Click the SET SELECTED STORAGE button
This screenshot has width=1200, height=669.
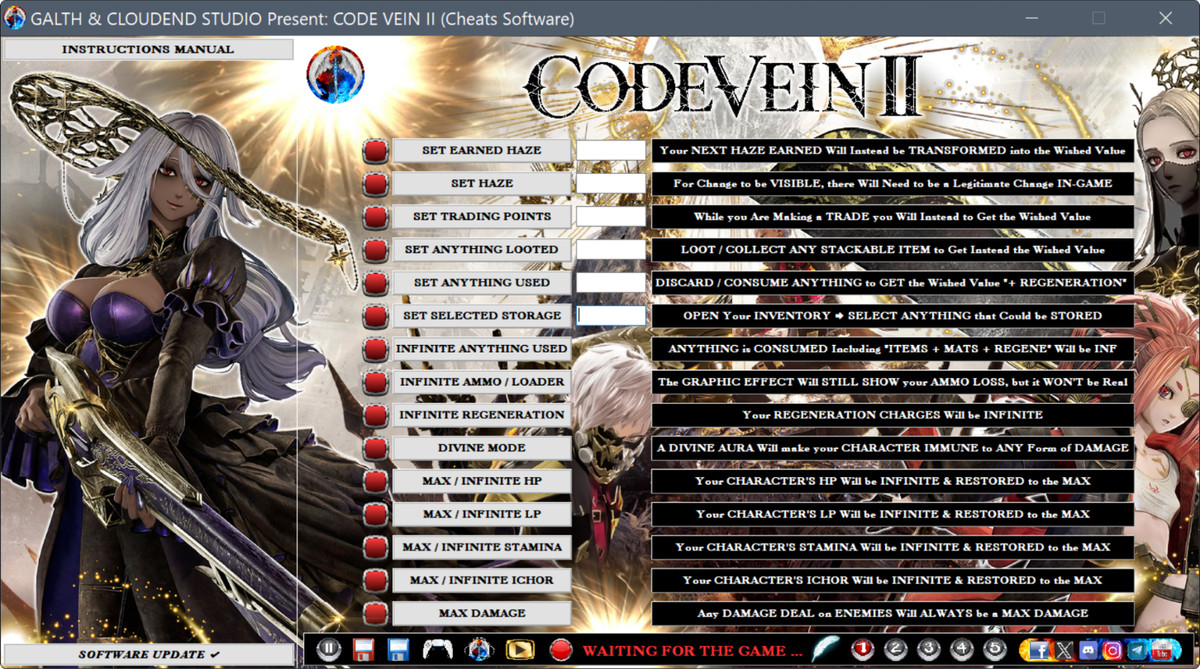tap(481, 315)
